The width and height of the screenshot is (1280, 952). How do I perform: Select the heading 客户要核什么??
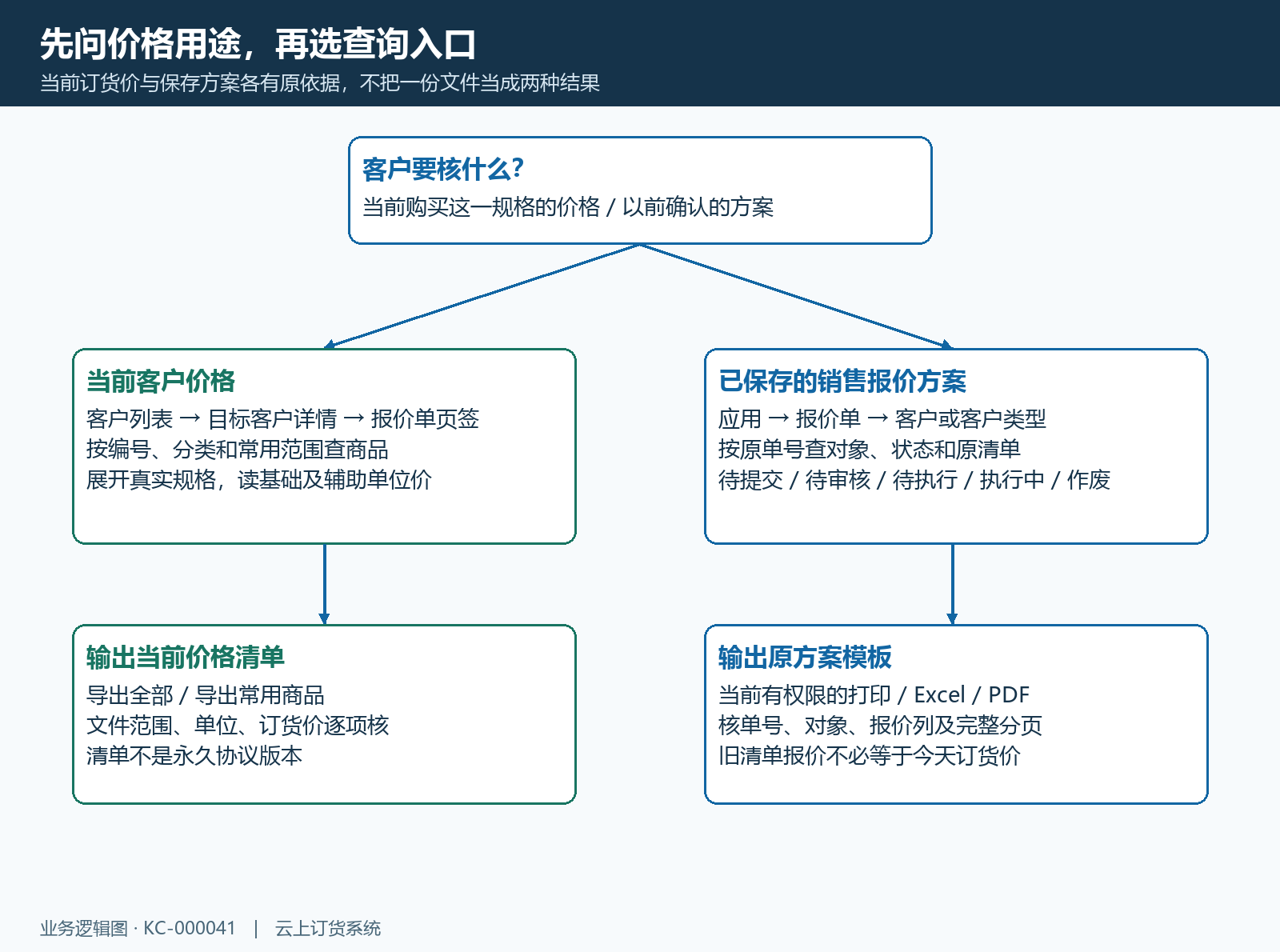(x=443, y=169)
